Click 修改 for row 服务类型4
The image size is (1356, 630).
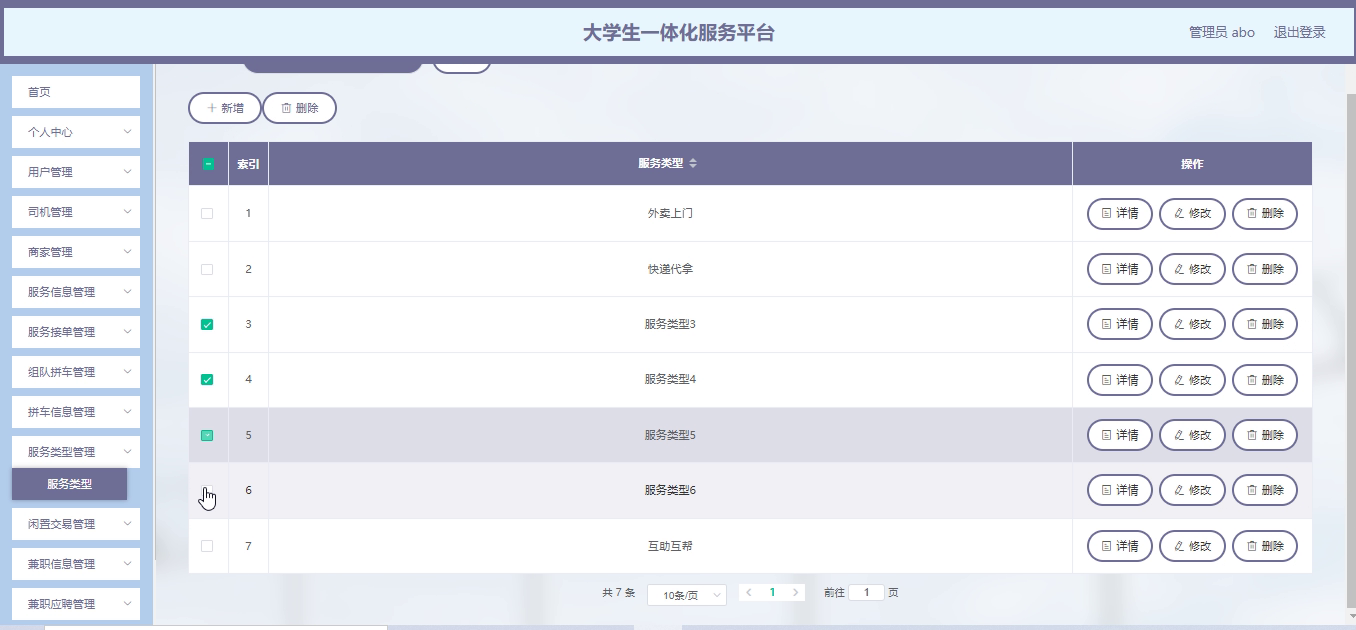pyautogui.click(x=1192, y=380)
